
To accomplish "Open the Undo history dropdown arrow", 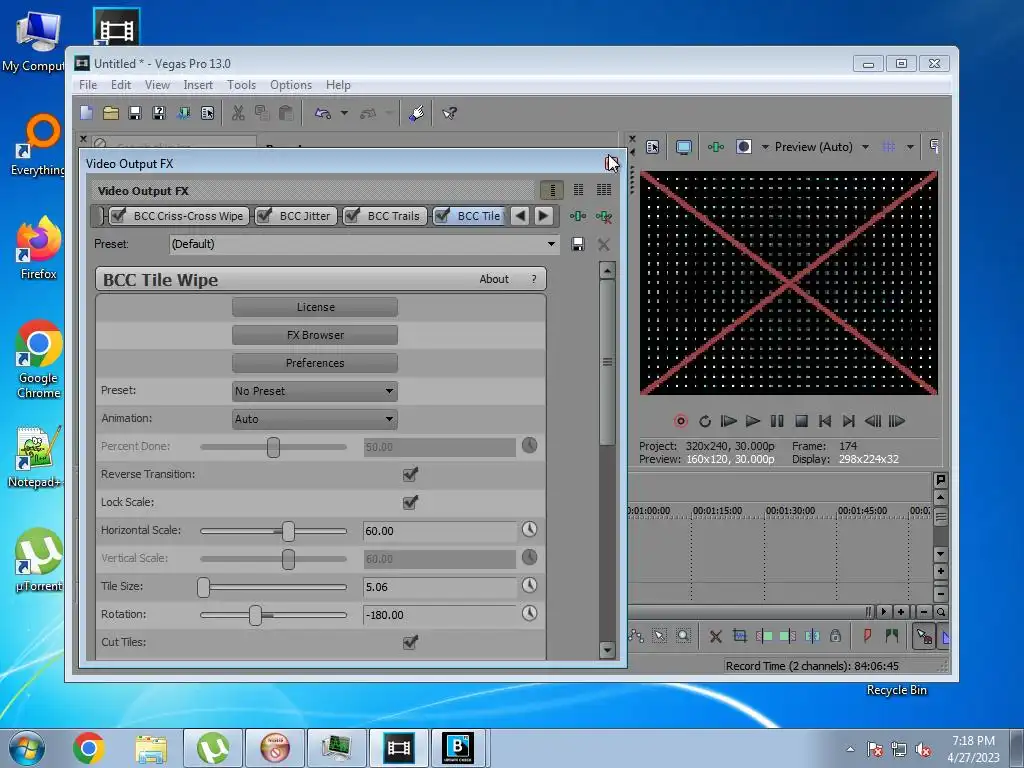I will 344,113.
